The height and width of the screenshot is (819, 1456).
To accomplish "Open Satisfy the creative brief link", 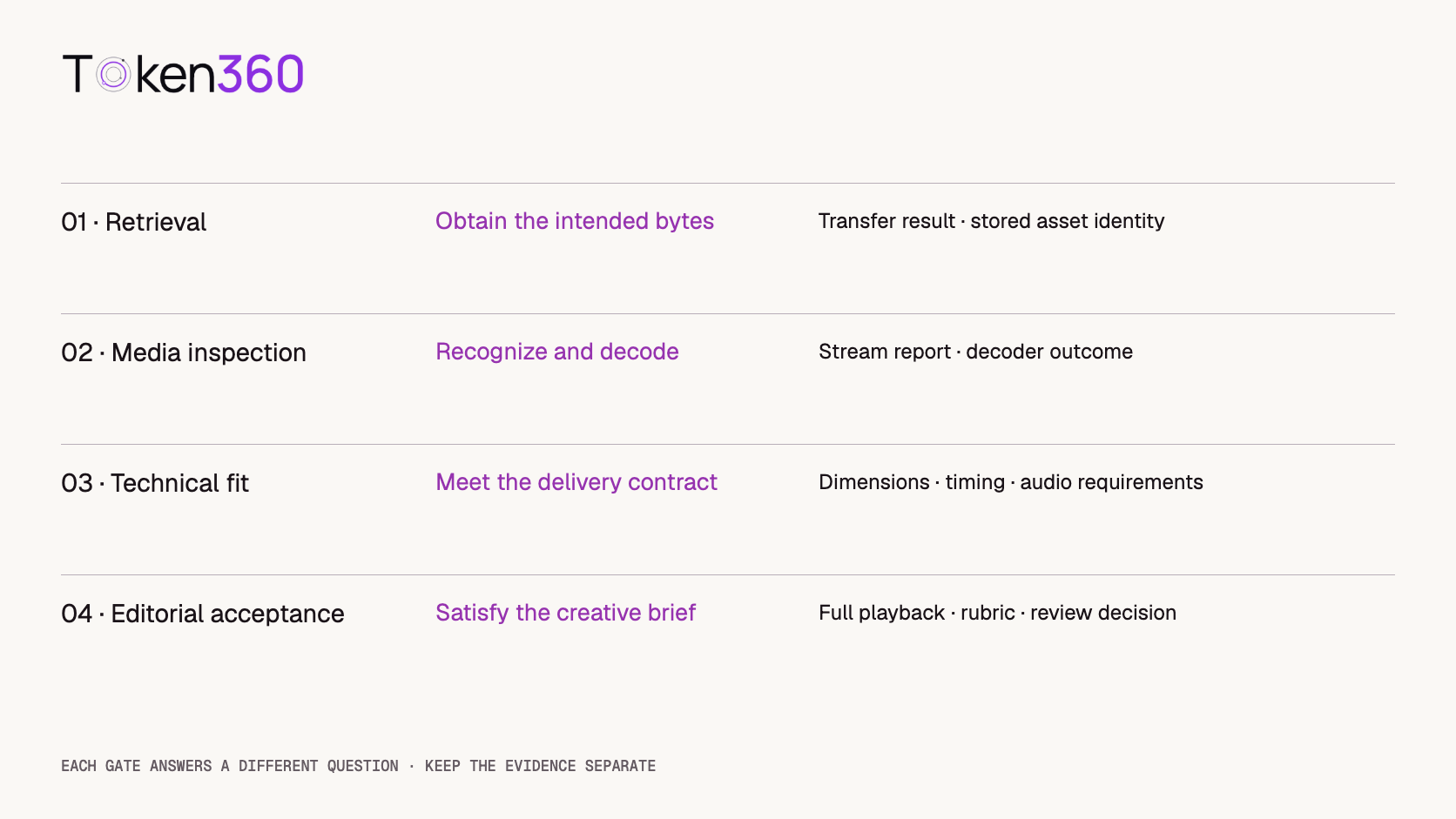I will 566,613.
